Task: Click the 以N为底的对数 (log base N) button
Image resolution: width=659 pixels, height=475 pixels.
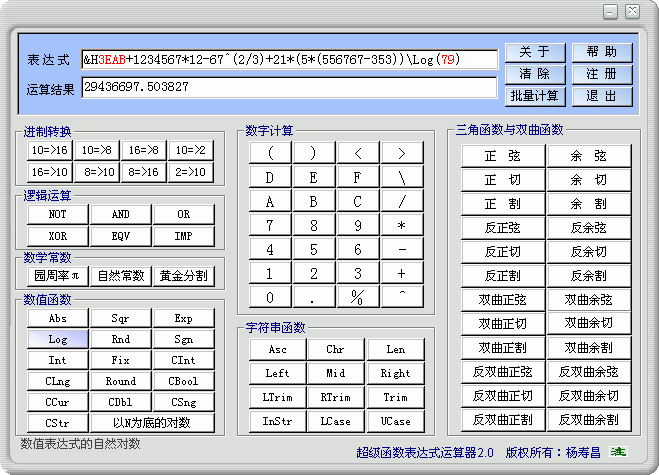Action: click(x=152, y=423)
